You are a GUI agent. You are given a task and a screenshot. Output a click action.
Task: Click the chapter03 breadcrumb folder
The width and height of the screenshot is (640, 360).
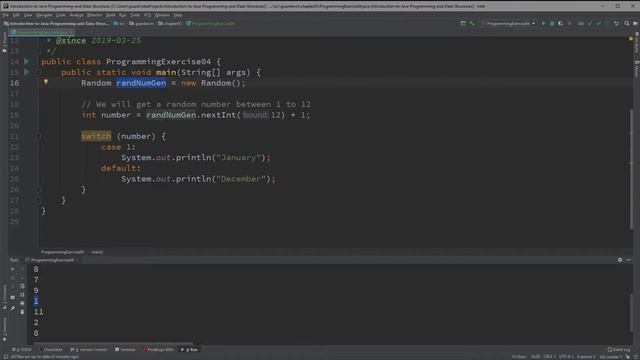[x=170, y=24]
